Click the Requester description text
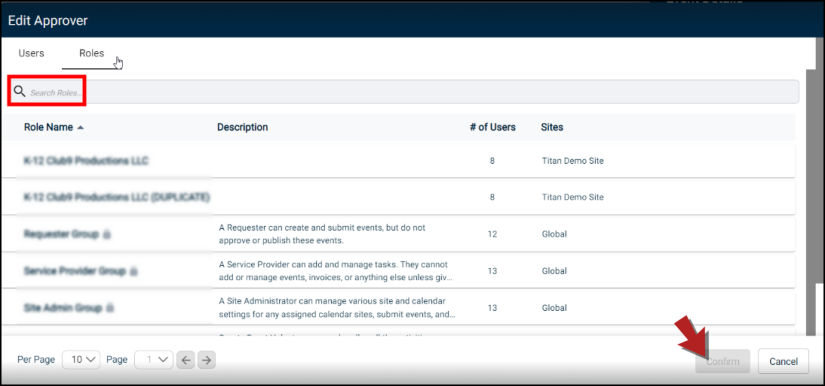 (x=322, y=234)
